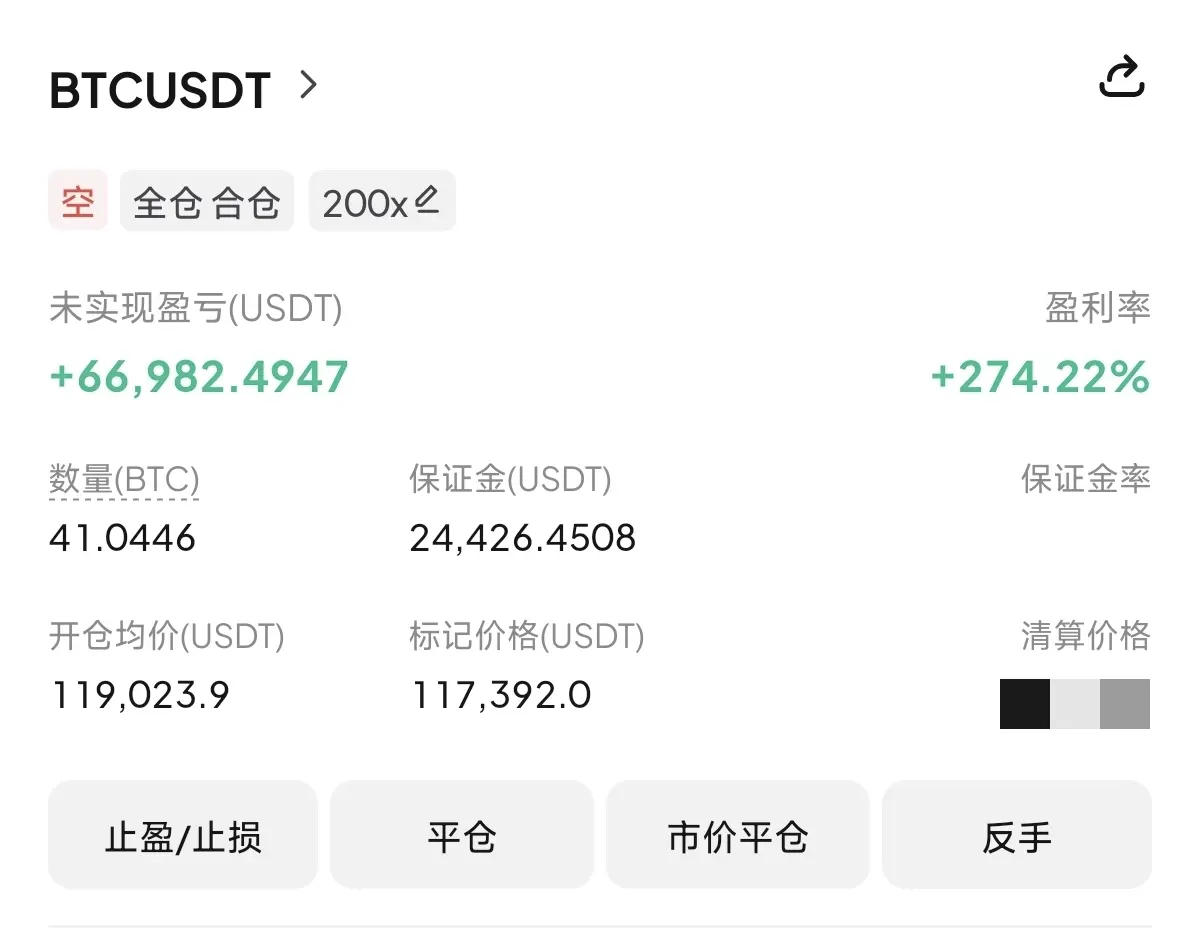Tap the share position icon

click(x=1121, y=78)
